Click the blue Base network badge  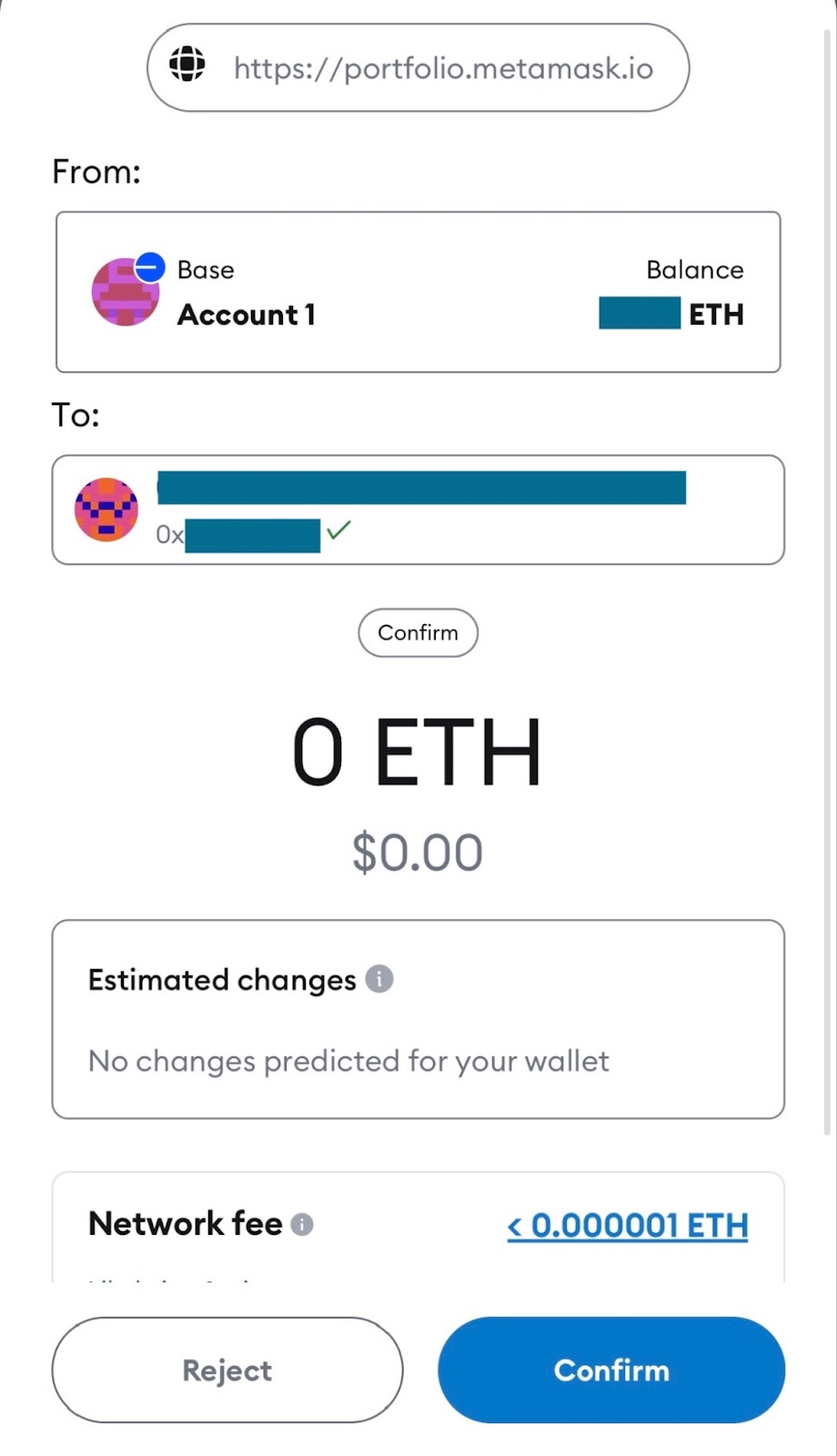(x=150, y=268)
